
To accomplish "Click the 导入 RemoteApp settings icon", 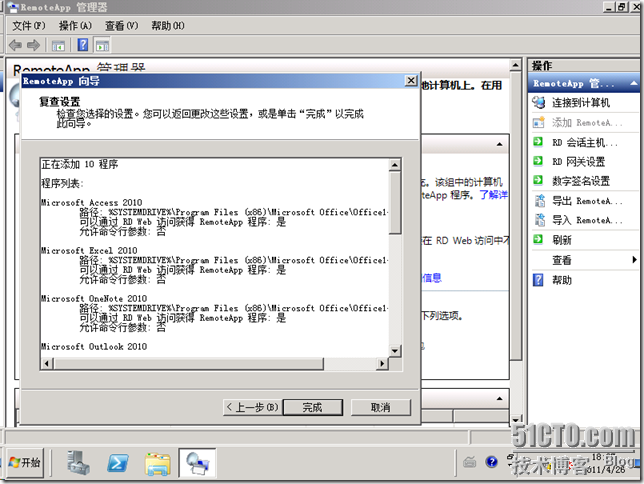I will coord(539,220).
